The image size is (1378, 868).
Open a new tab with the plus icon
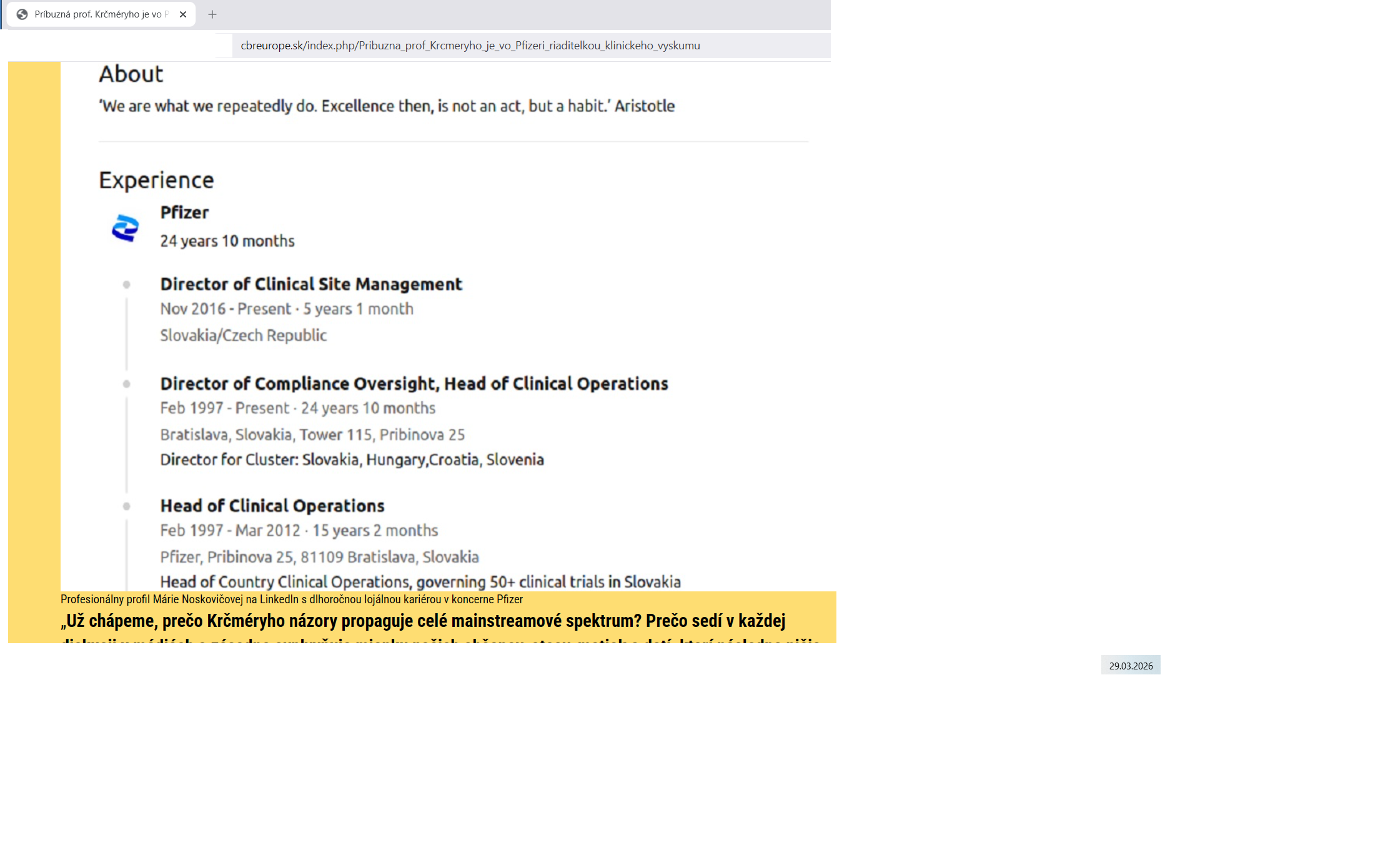(212, 14)
